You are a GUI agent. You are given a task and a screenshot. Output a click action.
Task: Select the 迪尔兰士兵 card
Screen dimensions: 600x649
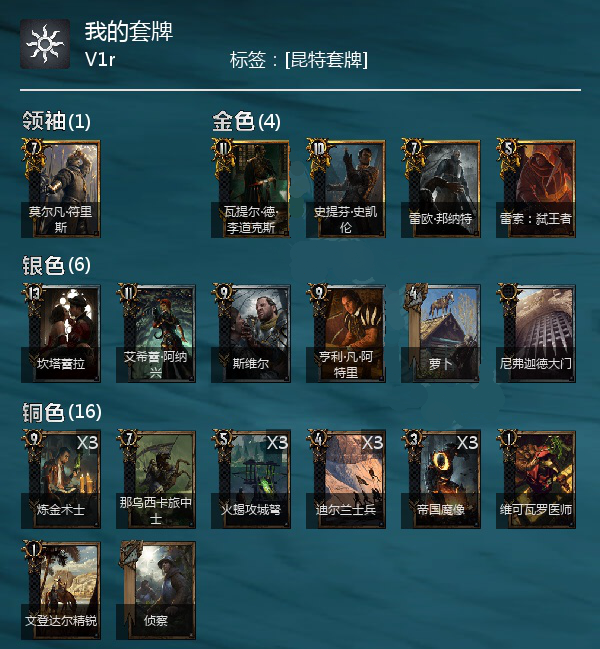point(346,479)
